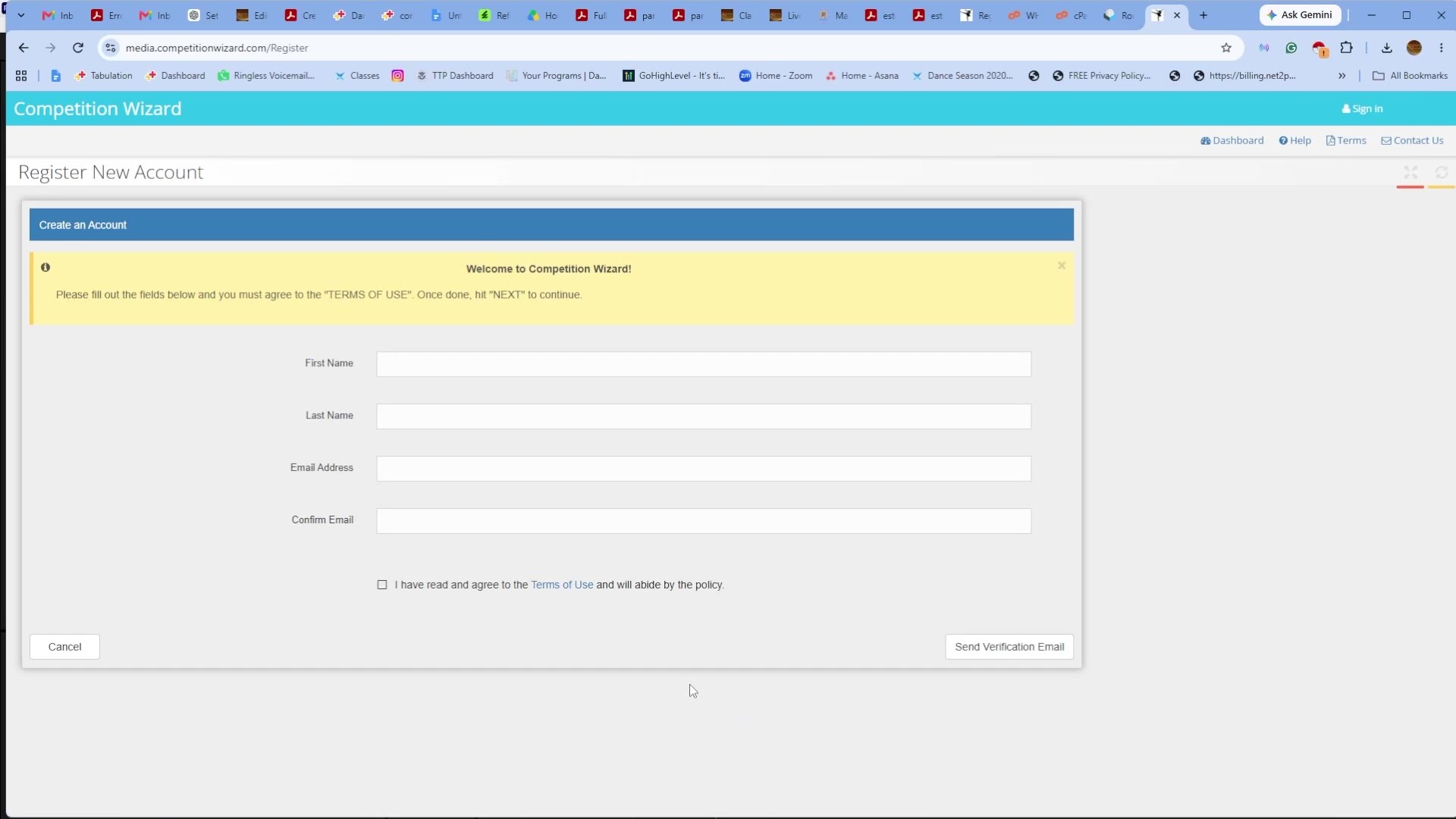Open the red extension with warning badge
This screenshot has width=1456, height=819.
pos(1319,49)
